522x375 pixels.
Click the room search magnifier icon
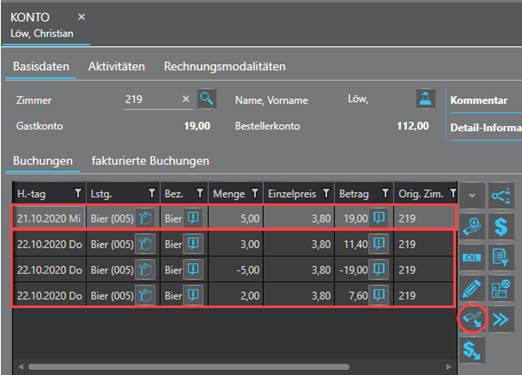(207, 98)
